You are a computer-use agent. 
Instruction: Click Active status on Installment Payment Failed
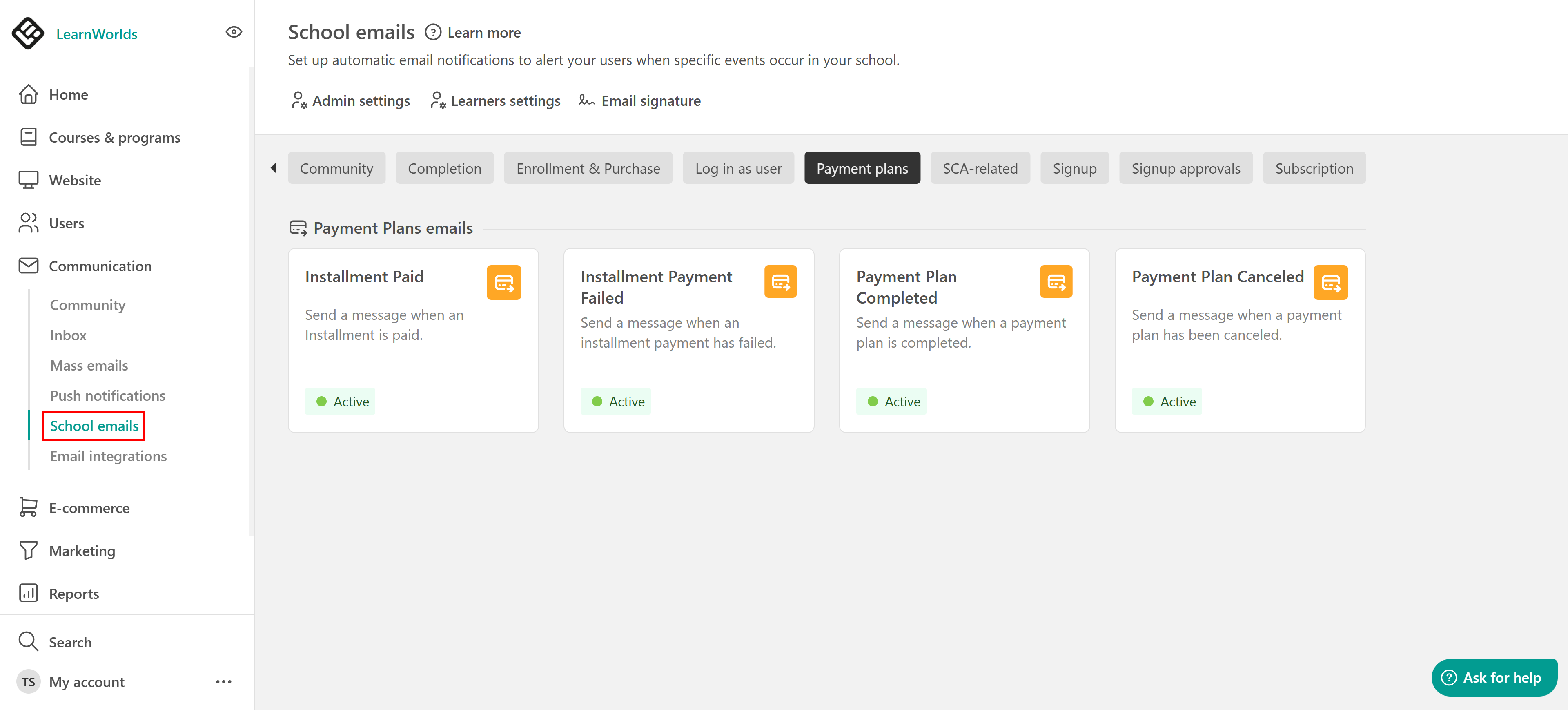pos(616,401)
